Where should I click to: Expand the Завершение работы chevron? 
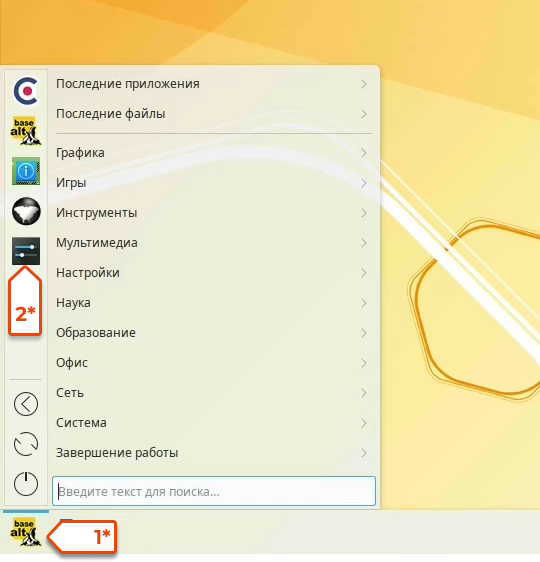click(x=364, y=453)
